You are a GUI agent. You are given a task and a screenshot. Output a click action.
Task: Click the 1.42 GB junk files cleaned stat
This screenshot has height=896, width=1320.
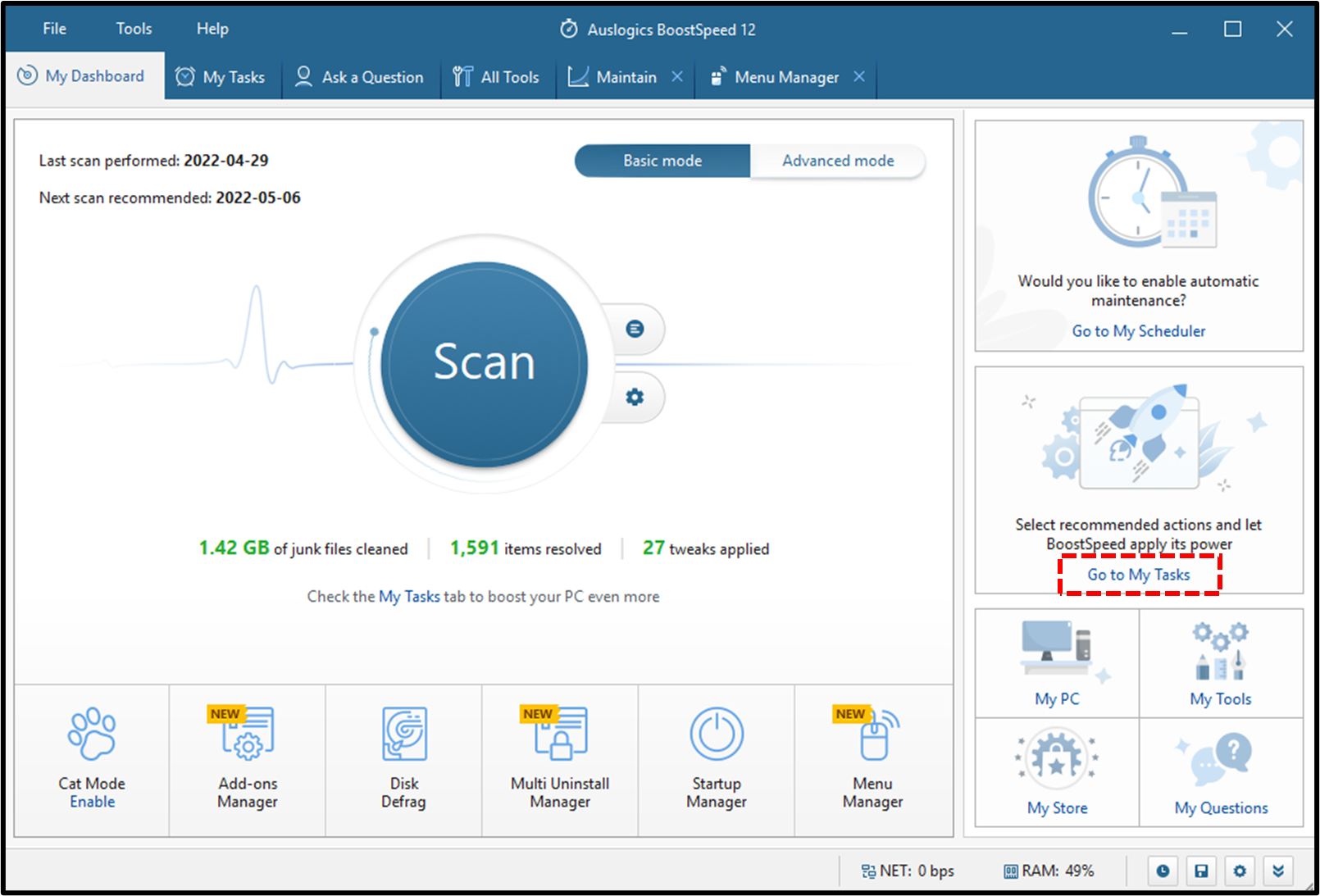303,548
